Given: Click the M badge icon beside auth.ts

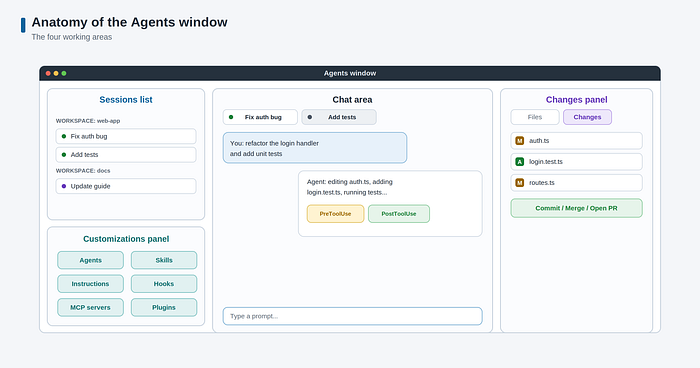Looking at the screenshot, I should (x=520, y=141).
